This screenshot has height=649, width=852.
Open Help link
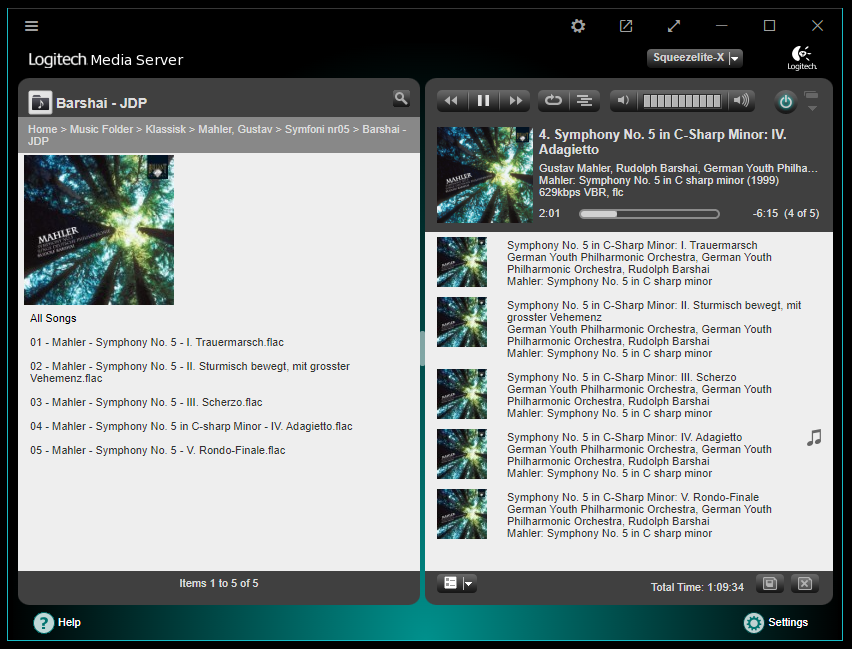click(58, 622)
